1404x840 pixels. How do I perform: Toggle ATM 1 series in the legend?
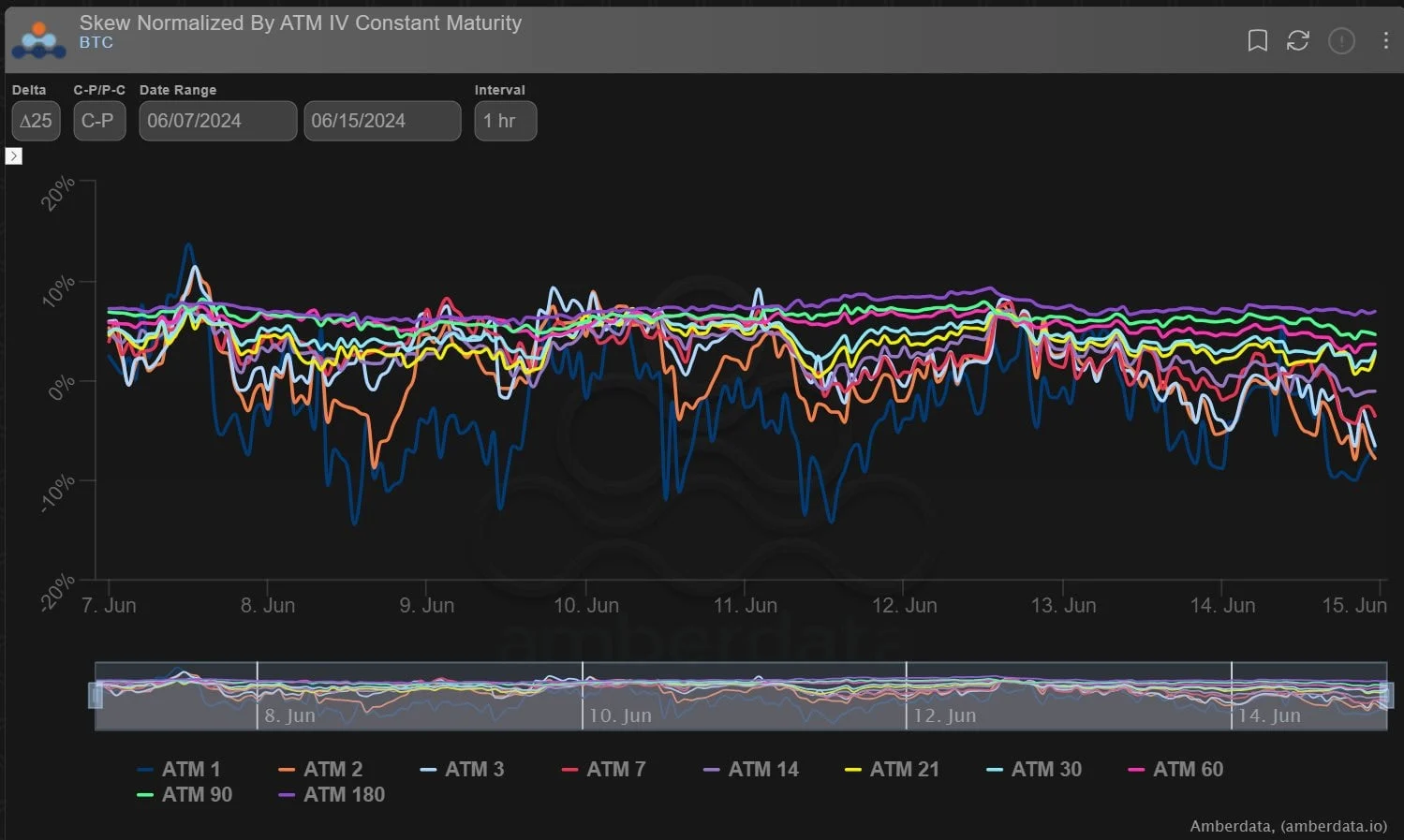(x=179, y=770)
